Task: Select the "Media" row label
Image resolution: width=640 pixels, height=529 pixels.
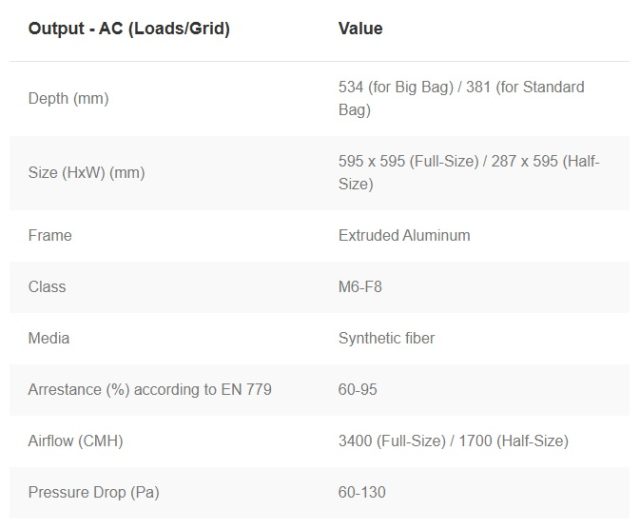Action: click(x=48, y=338)
